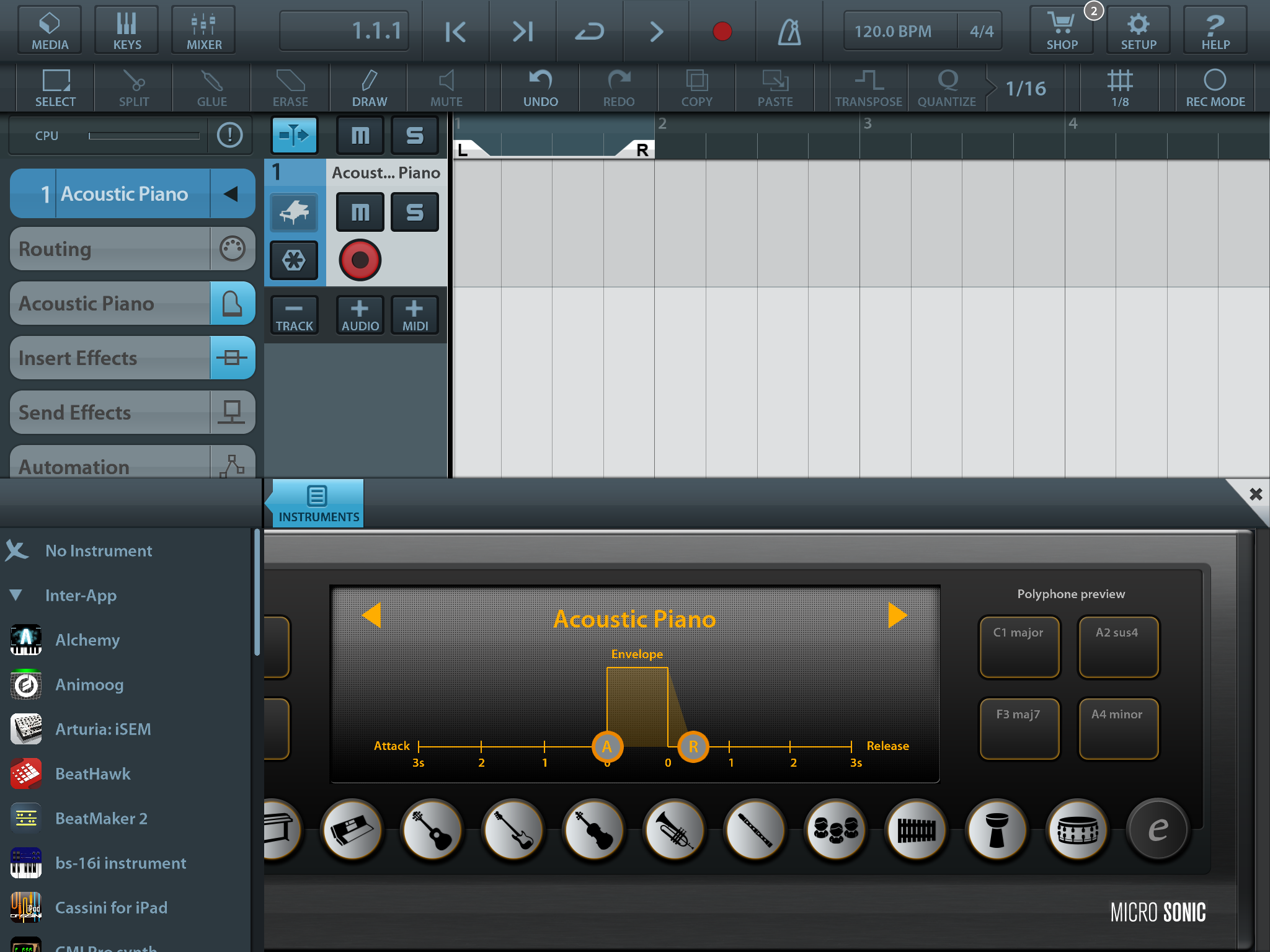Choose the SELECT tool
This screenshot has width=1270, height=952.
pyautogui.click(x=56, y=87)
